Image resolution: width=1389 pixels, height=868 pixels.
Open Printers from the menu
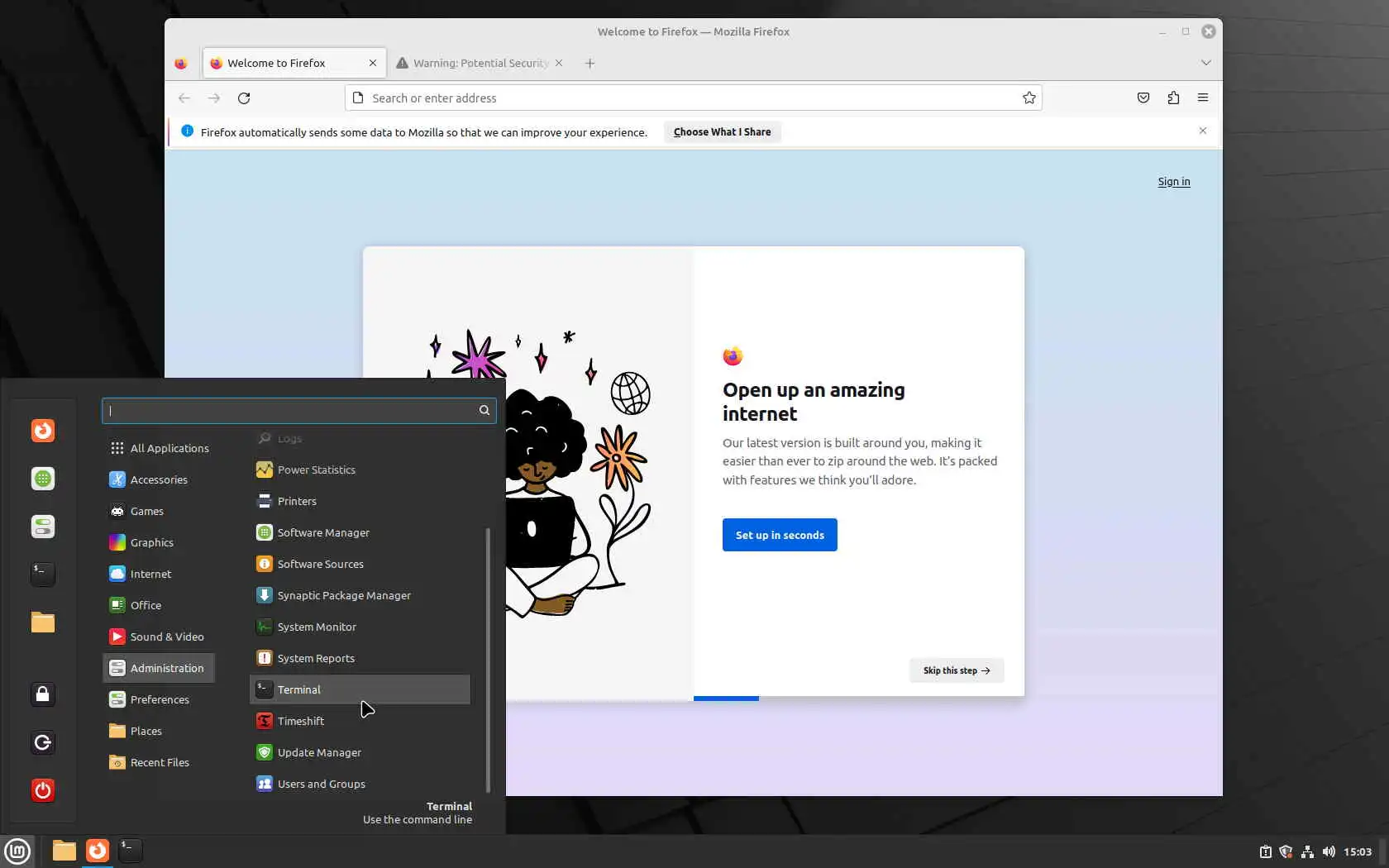pos(360,501)
